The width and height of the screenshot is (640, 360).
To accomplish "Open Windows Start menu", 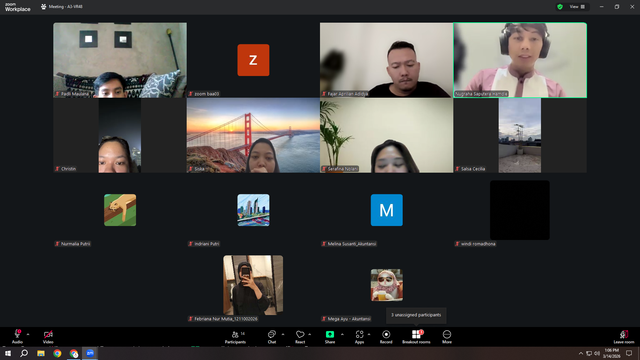I will [8, 353].
